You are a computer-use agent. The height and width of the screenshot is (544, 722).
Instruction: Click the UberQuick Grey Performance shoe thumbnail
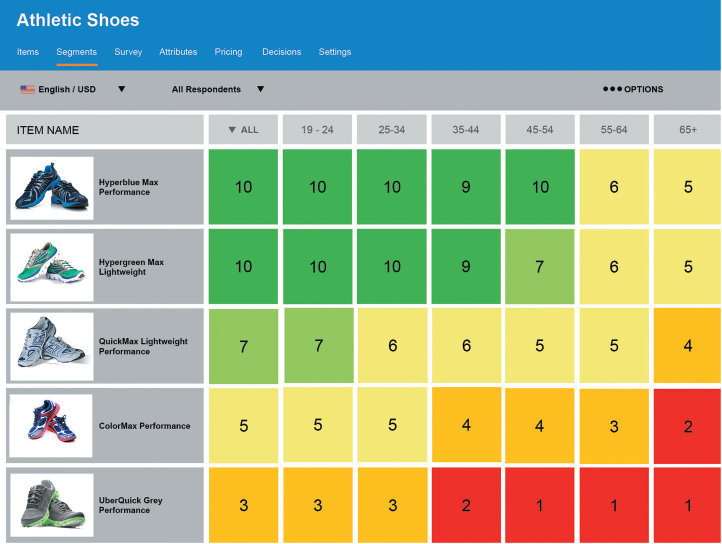coord(52,505)
